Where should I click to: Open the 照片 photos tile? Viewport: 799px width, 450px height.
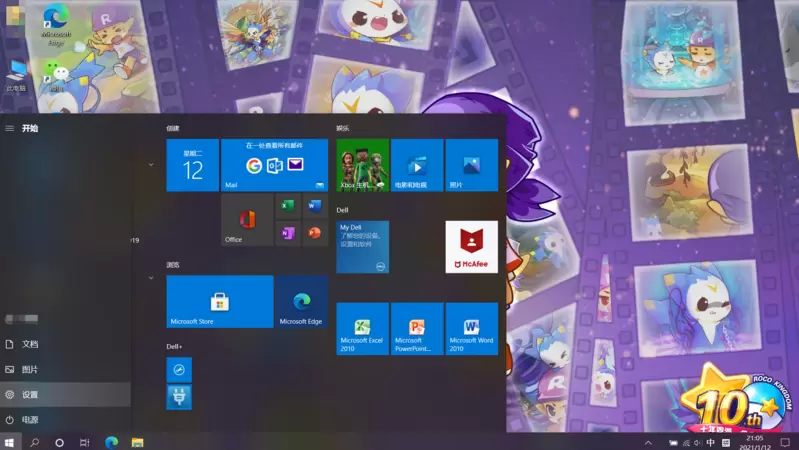(472, 165)
